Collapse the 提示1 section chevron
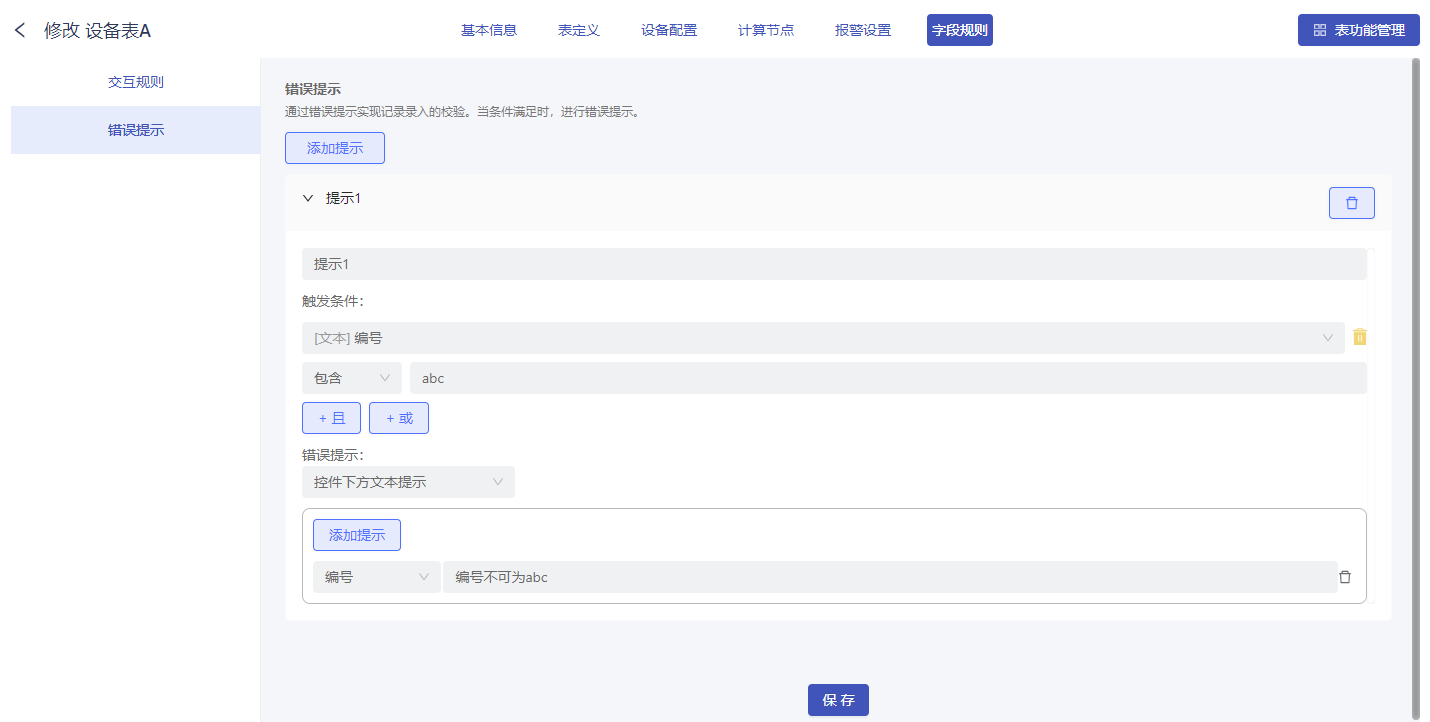This screenshot has height=722, width=1430. 308,198
